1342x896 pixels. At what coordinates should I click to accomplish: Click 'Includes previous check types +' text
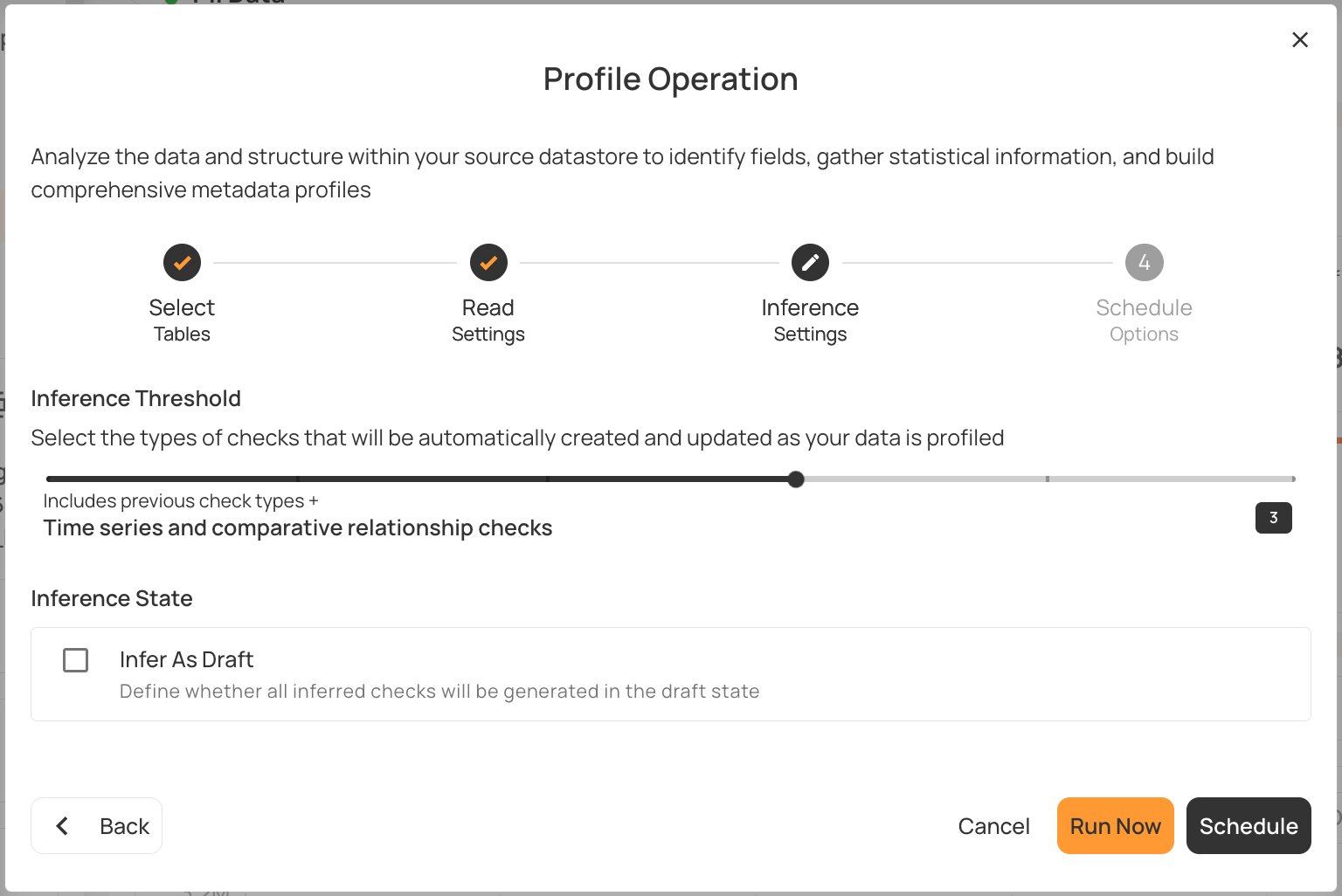pyautogui.click(x=181, y=501)
